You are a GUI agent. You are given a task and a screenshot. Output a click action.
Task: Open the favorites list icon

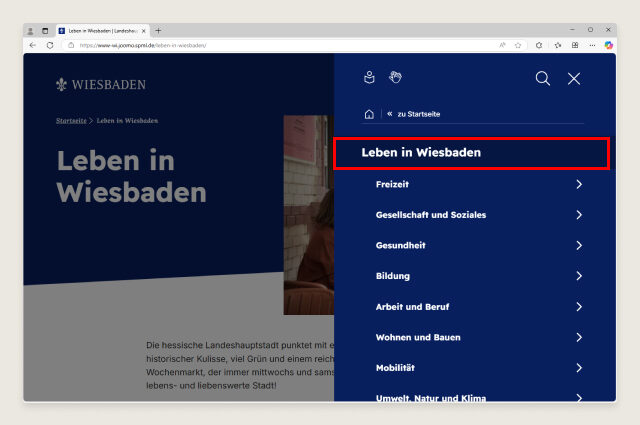[558, 45]
